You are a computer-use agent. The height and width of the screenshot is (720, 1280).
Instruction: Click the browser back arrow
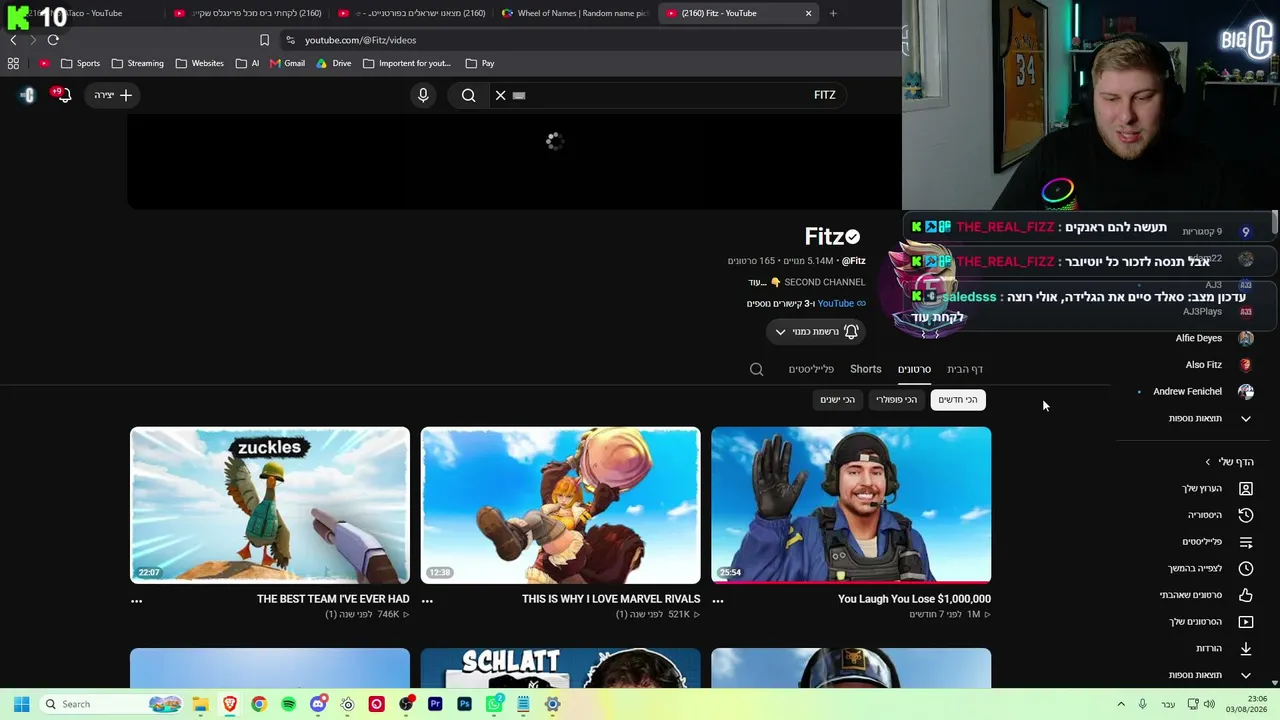pyautogui.click(x=13, y=40)
